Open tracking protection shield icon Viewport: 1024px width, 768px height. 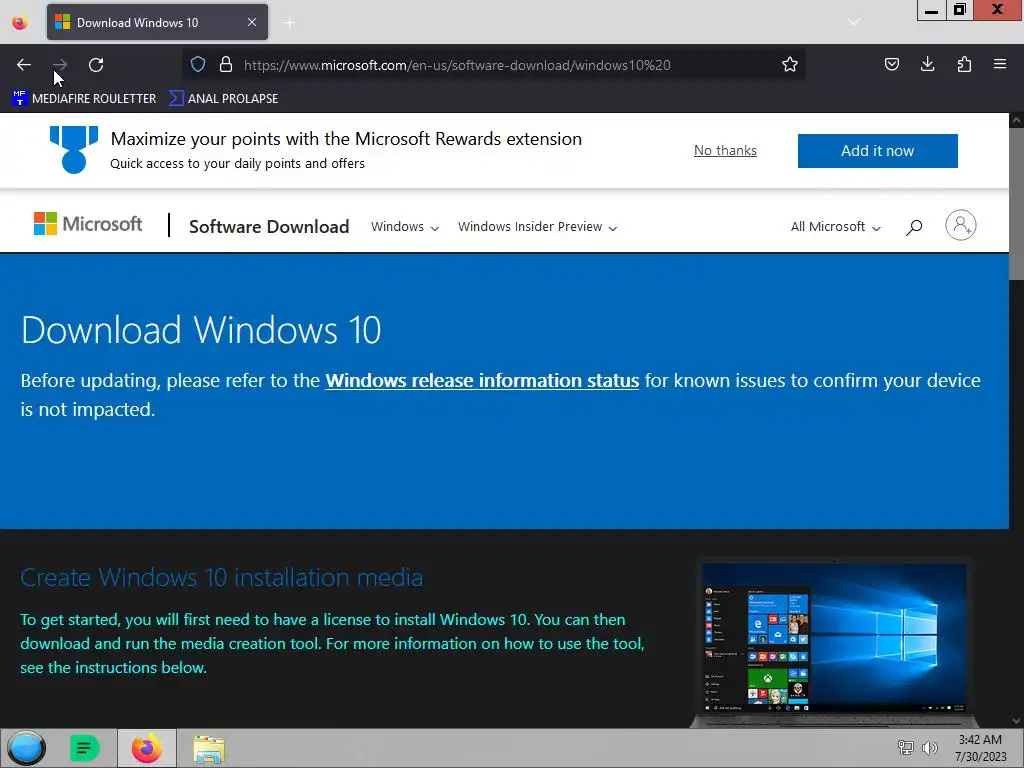(x=198, y=64)
